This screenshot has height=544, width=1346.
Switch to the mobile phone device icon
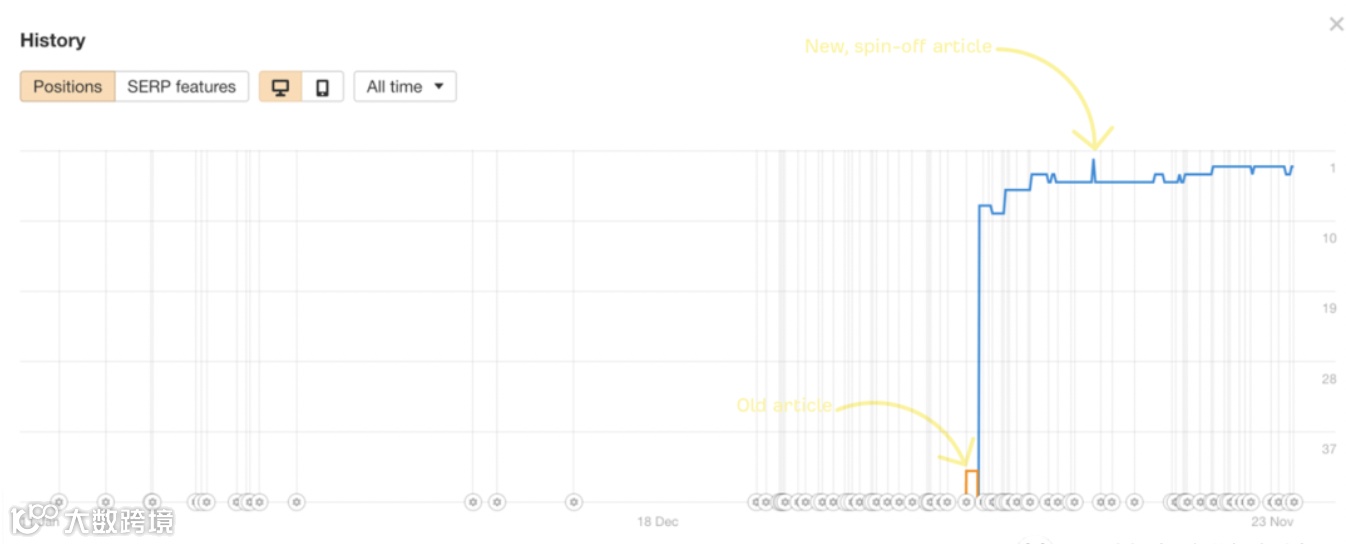(x=322, y=87)
